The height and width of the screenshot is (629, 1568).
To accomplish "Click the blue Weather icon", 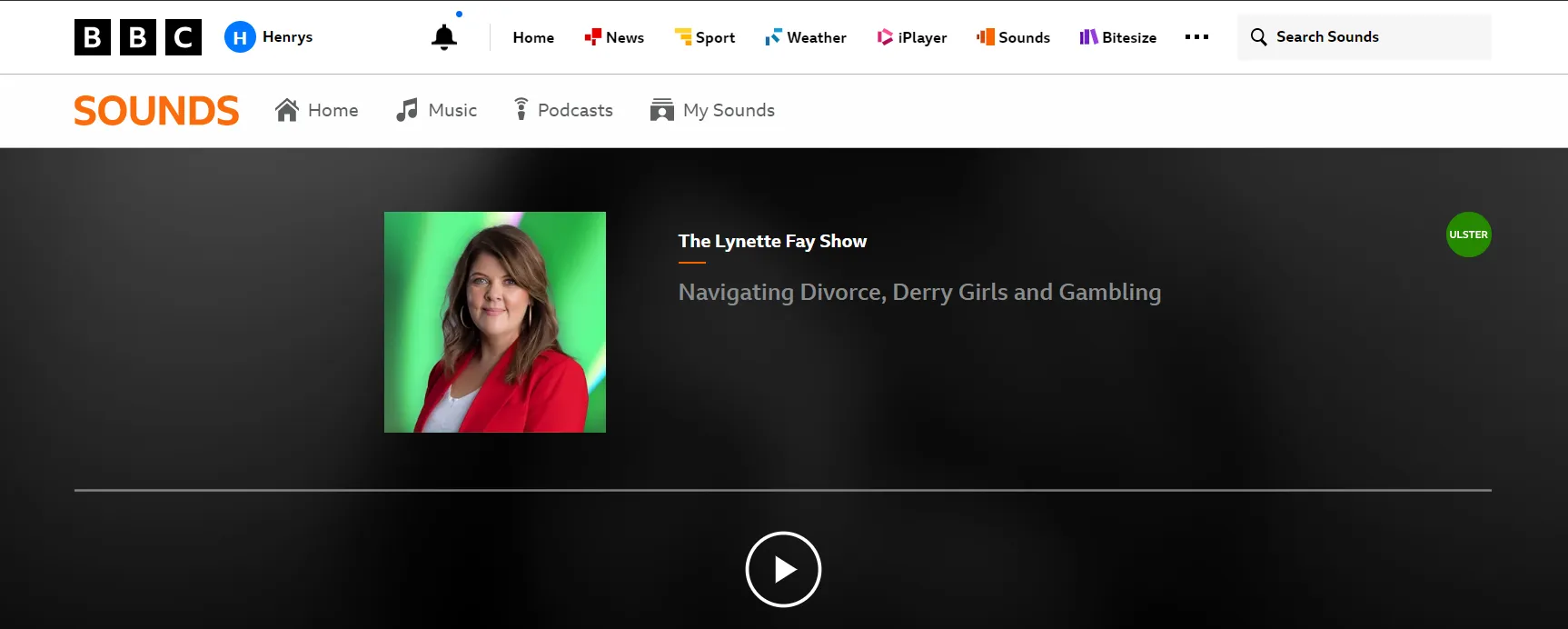I will (x=773, y=37).
